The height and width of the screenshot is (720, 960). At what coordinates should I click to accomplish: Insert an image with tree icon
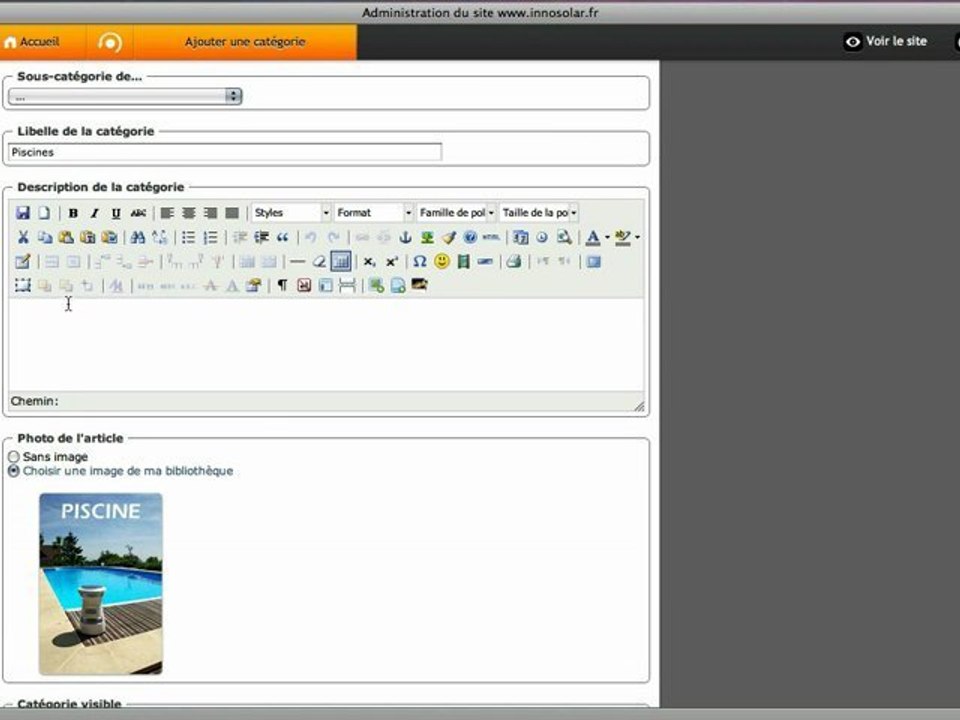coord(427,237)
